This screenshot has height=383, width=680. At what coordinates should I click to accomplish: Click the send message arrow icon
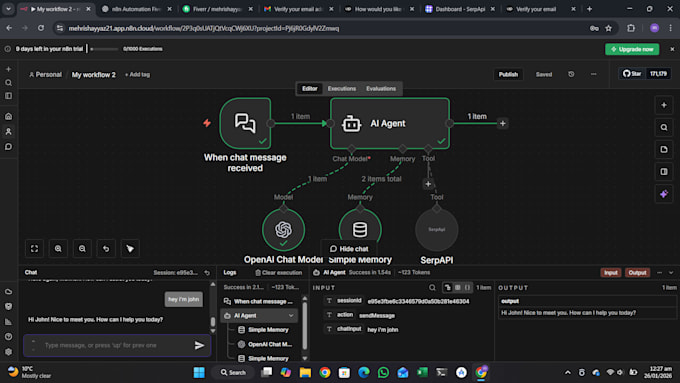(x=199, y=345)
